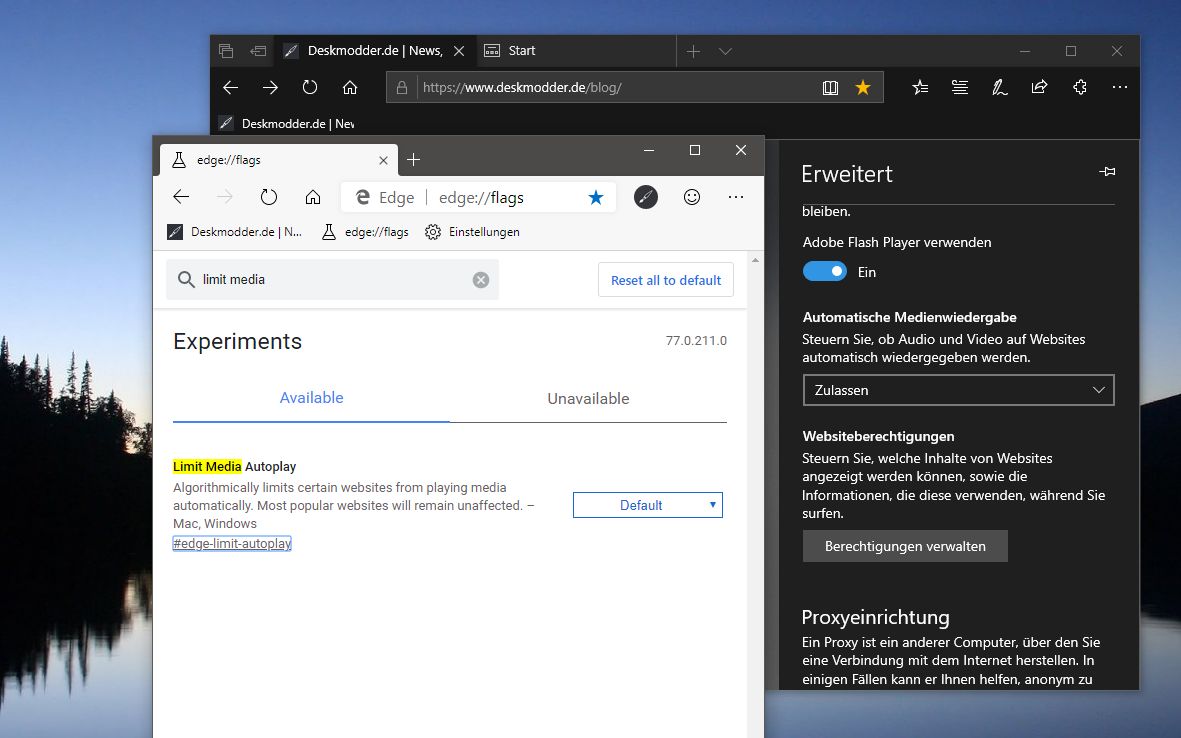
Task: Show tab previews chevron in legacy Edge
Action: 725,51
